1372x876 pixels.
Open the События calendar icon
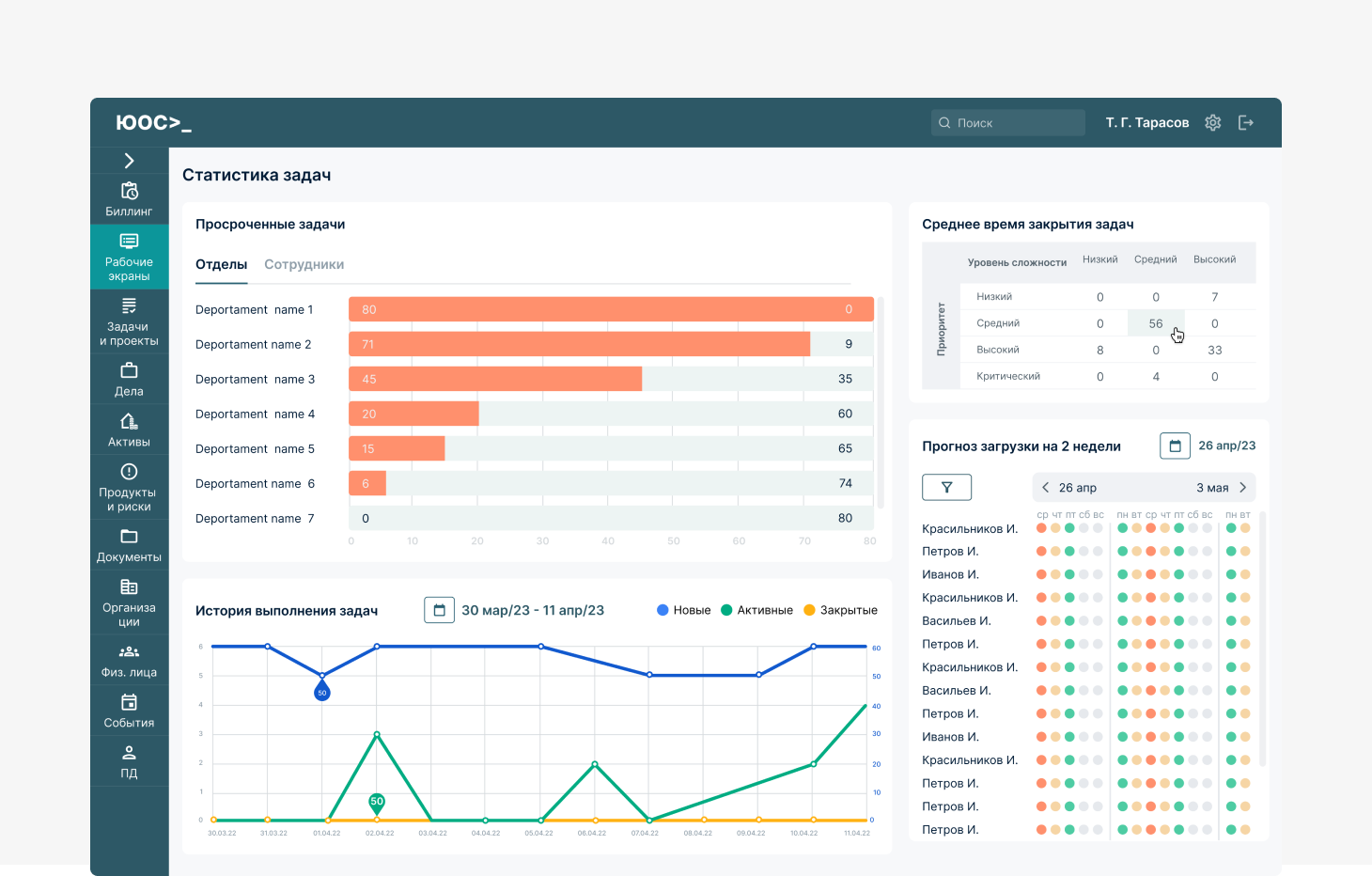coord(130,702)
